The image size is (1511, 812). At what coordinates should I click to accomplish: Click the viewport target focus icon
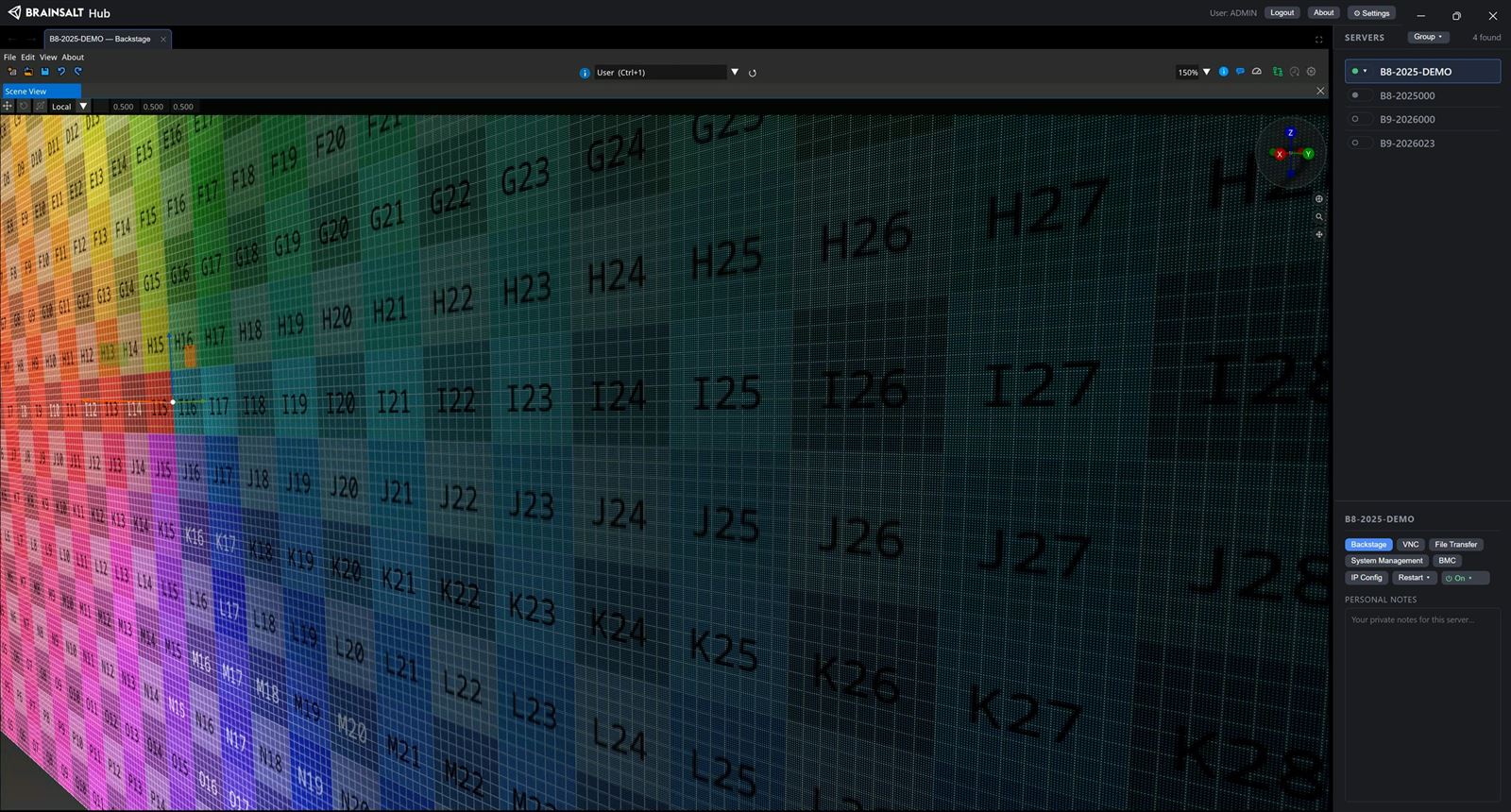click(1319, 199)
